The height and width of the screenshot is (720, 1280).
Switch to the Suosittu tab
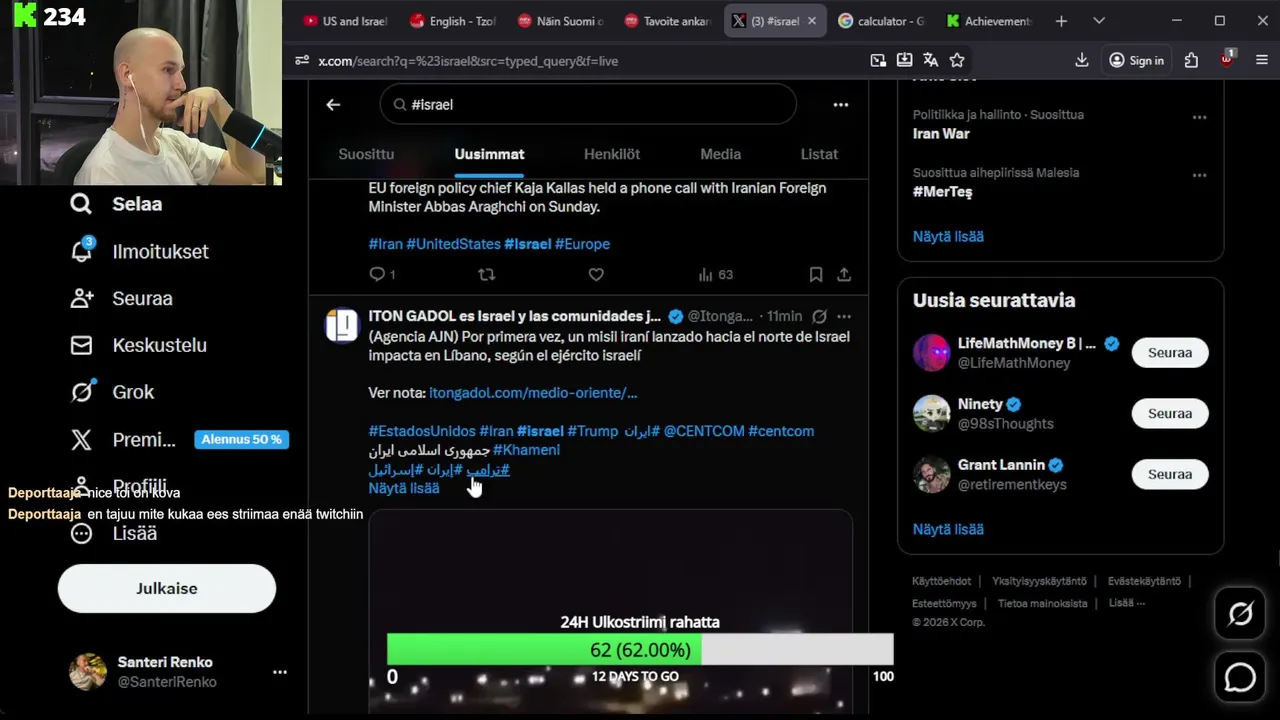click(366, 154)
